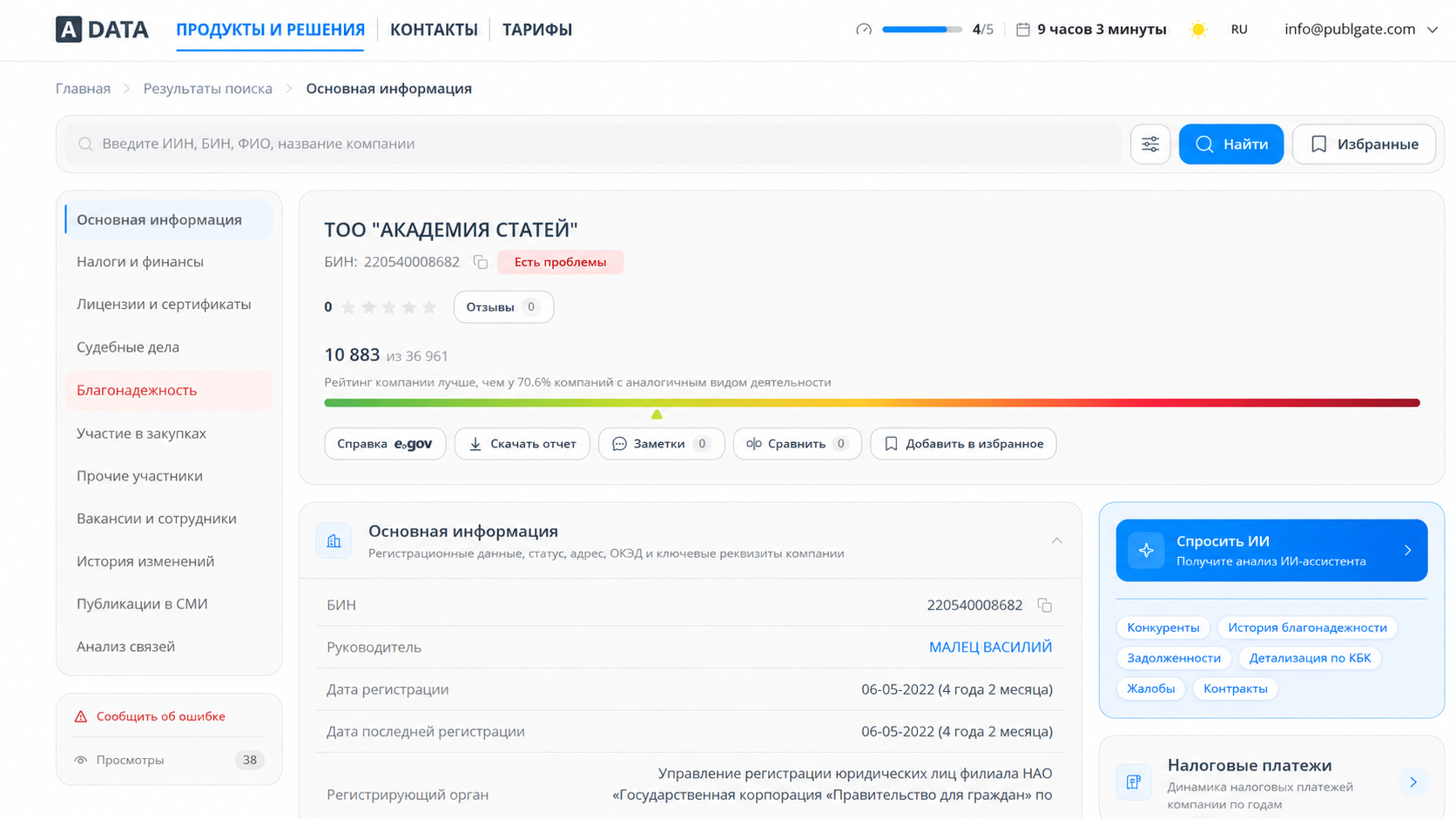The image size is (1456, 819).
Task: Click Сообщить об ошибке link
Action: point(160,716)
